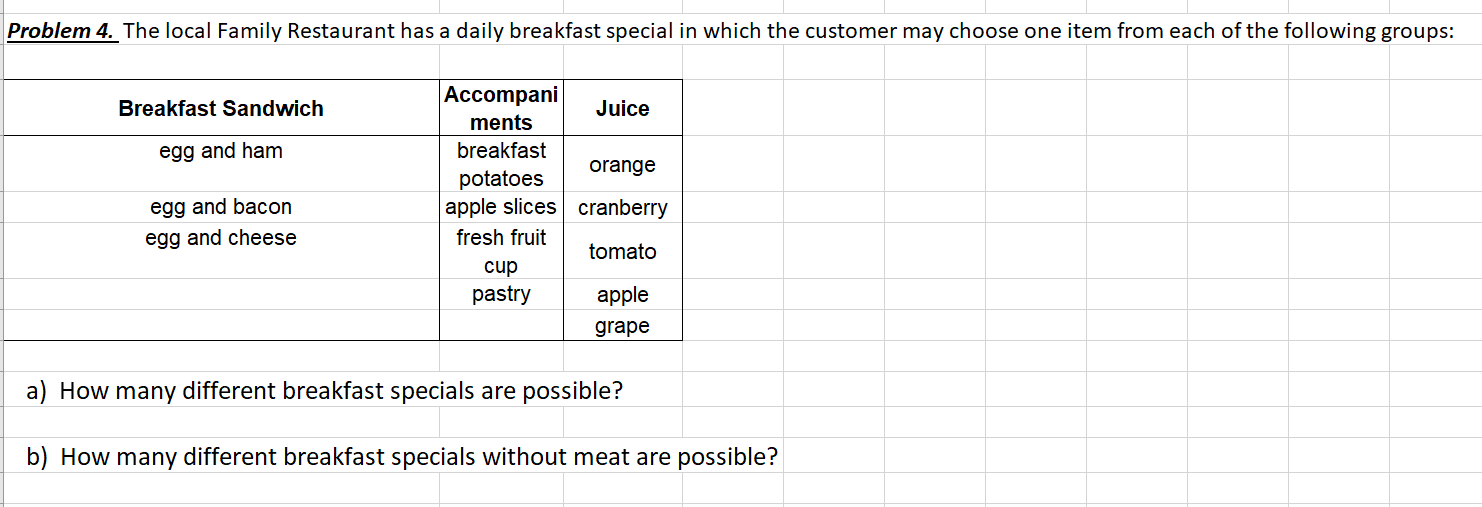Image resolution: width=1482 pixels, height=507 pixels.
Task: Select the empty Accompaniments cell beside grape
Action: (x=501, y=326)
